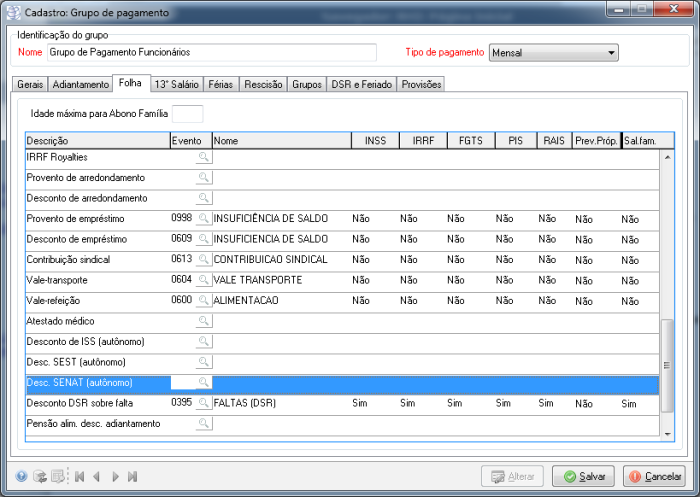Search event for Desconto DSR sobre falta
This screenshot has height=497, width=700.
pos(203,403)
